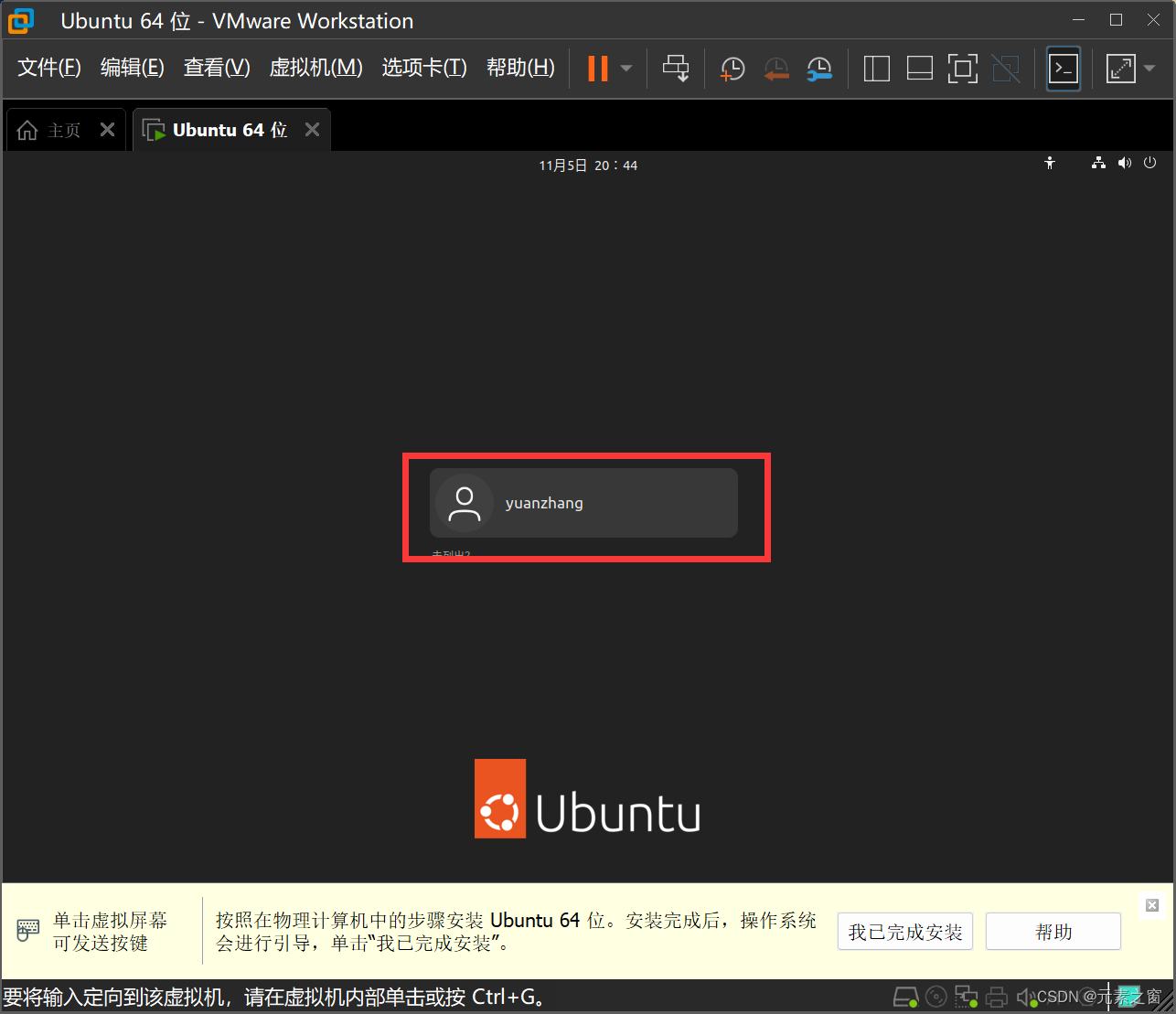The width and height of the screenshot is (1176, 1014).
Task: Open the 查看(V) menu
Action: [217, 68]
